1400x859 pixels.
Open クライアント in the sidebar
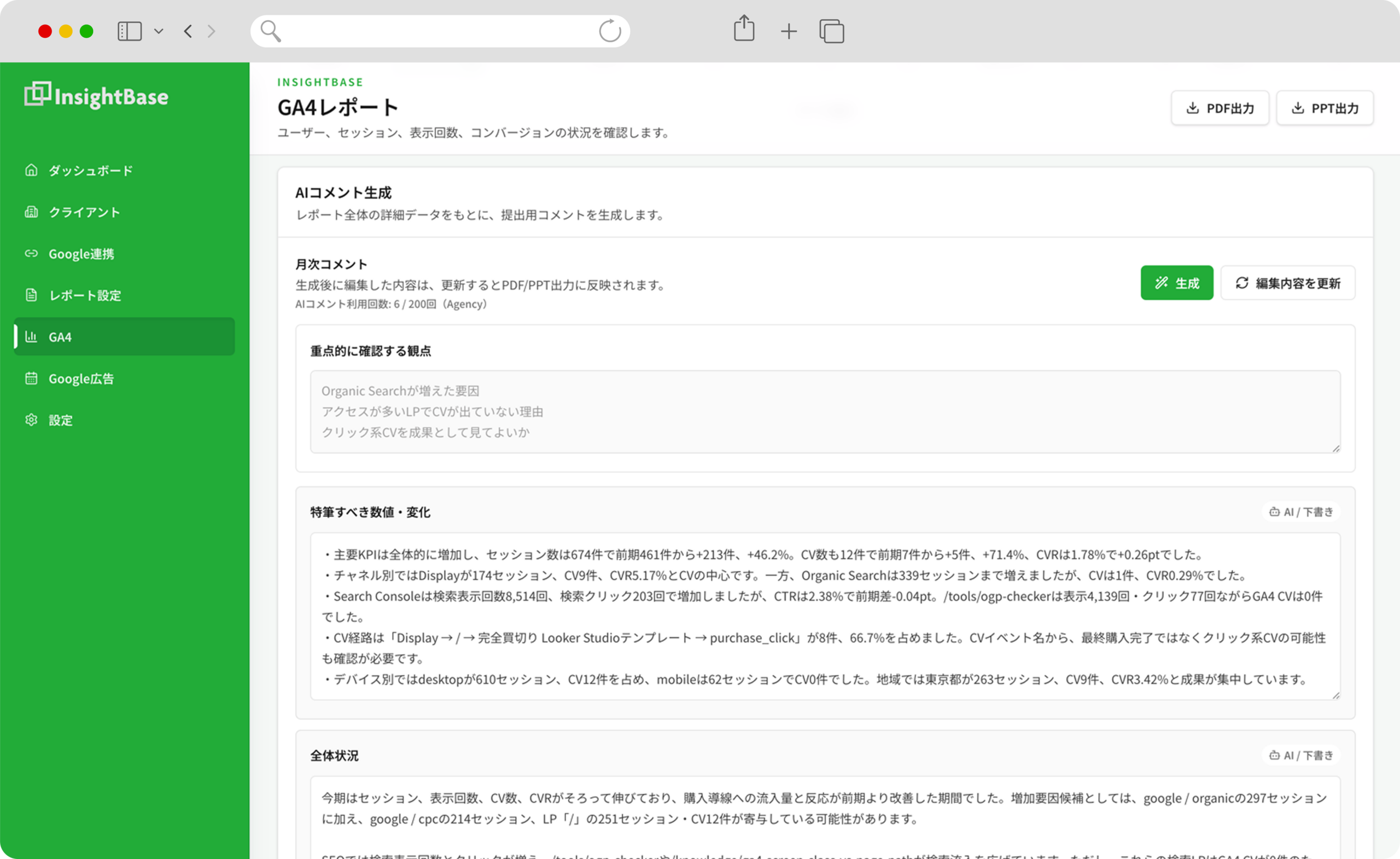pos(125,212)
